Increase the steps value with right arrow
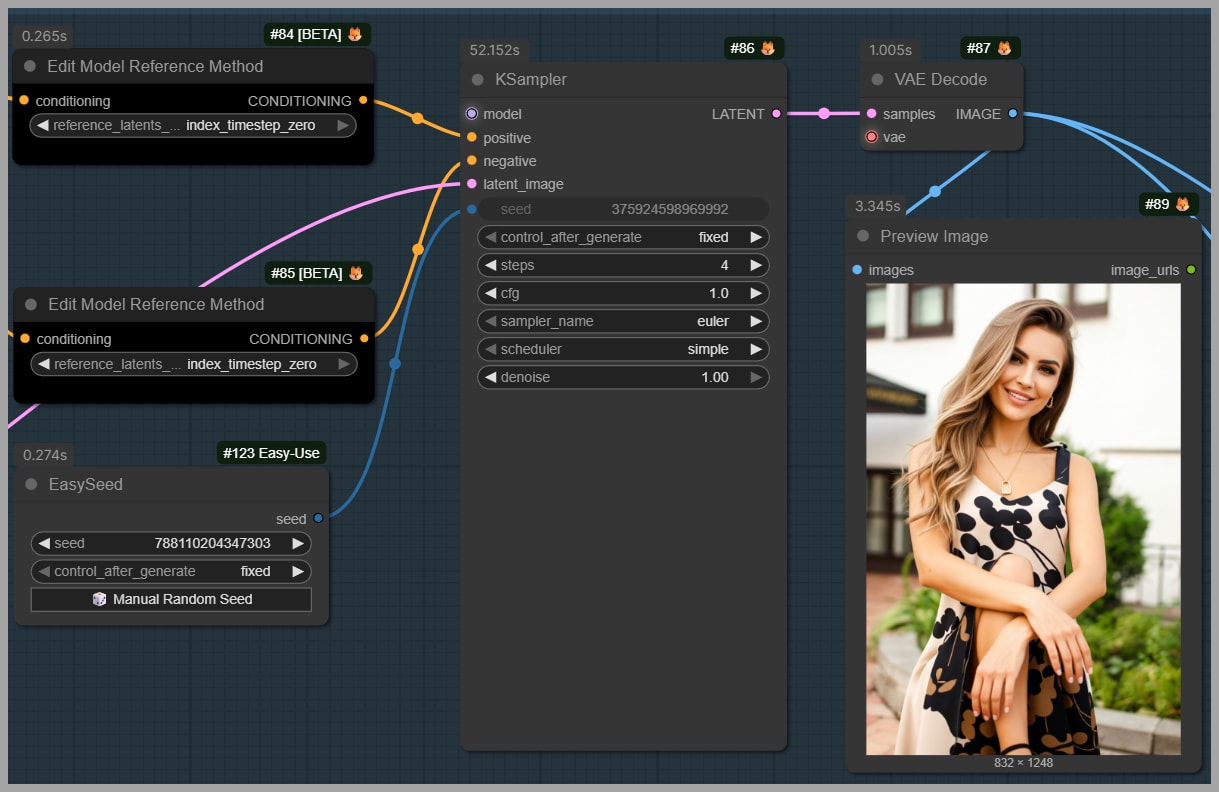This screenshot has height=792, width=1219. coord(756,265)
